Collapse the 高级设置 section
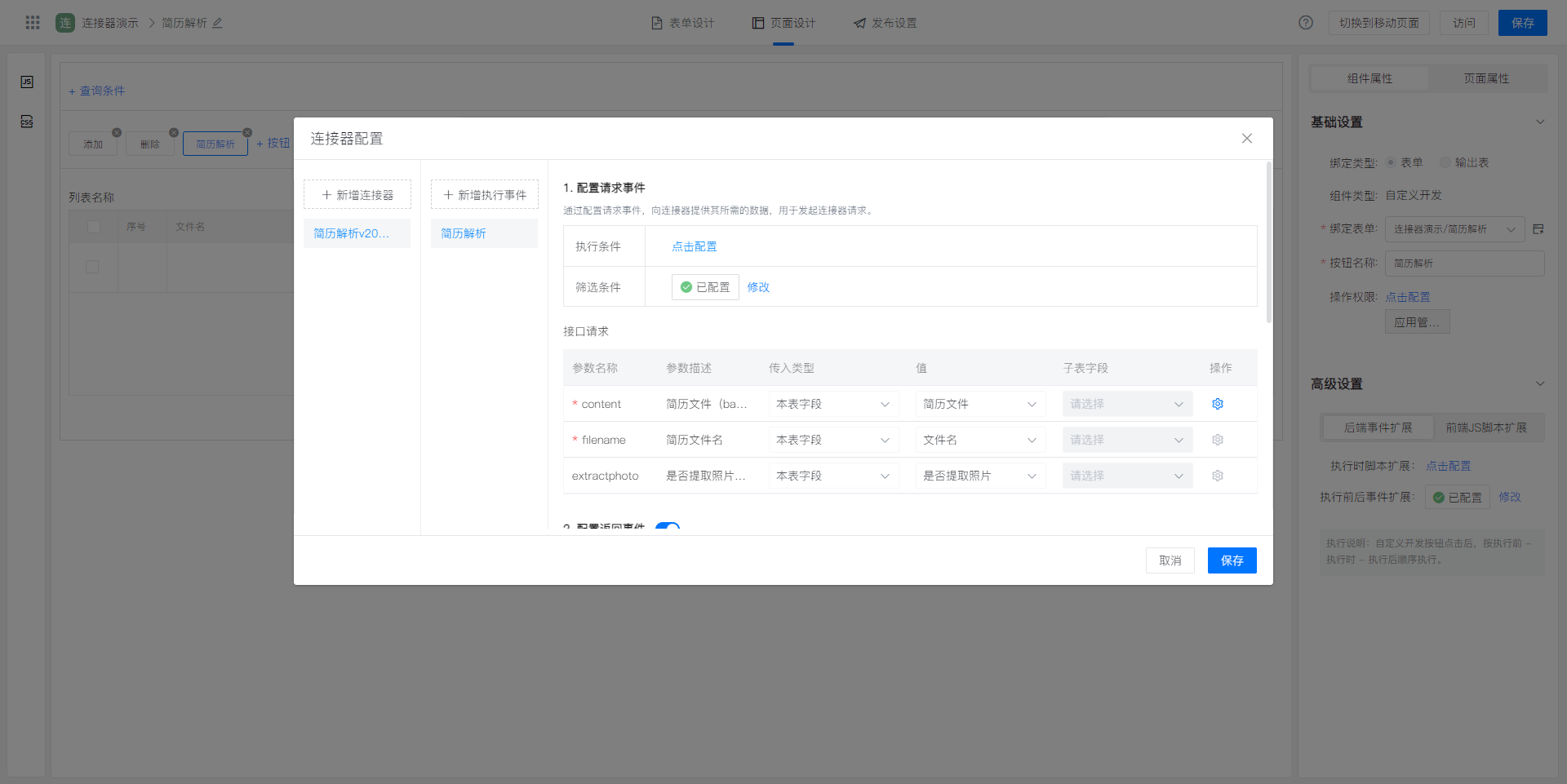Viewport: 1567px width, 784px height. (1540, 384)
